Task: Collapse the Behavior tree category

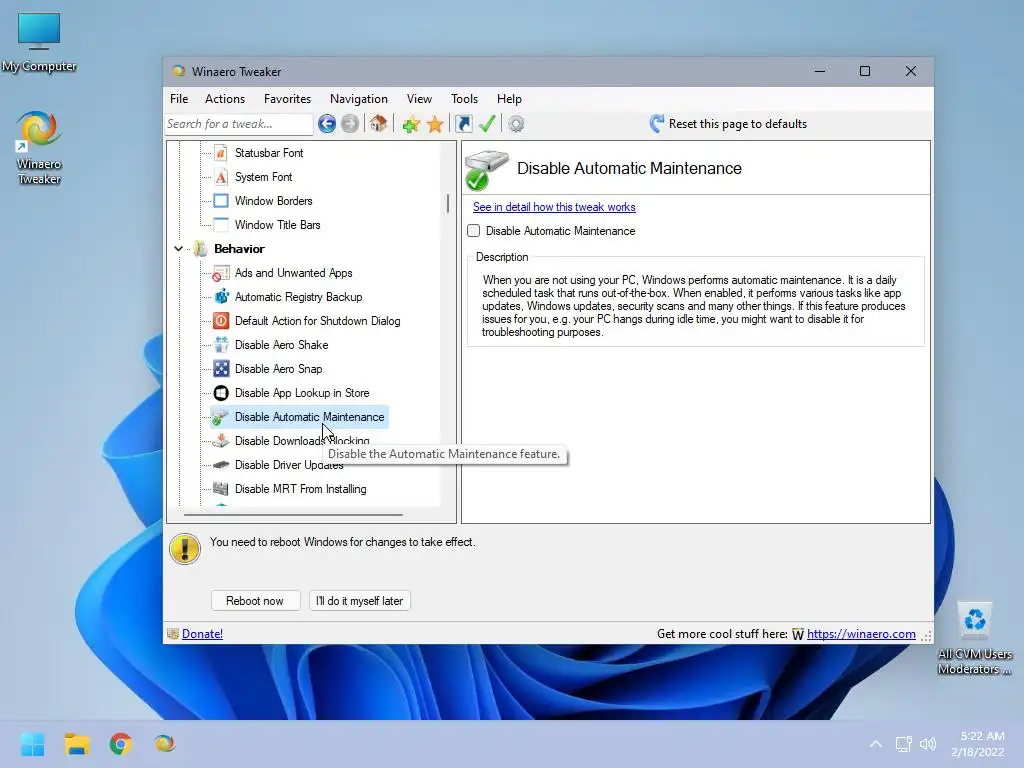Action: [178, 249]
